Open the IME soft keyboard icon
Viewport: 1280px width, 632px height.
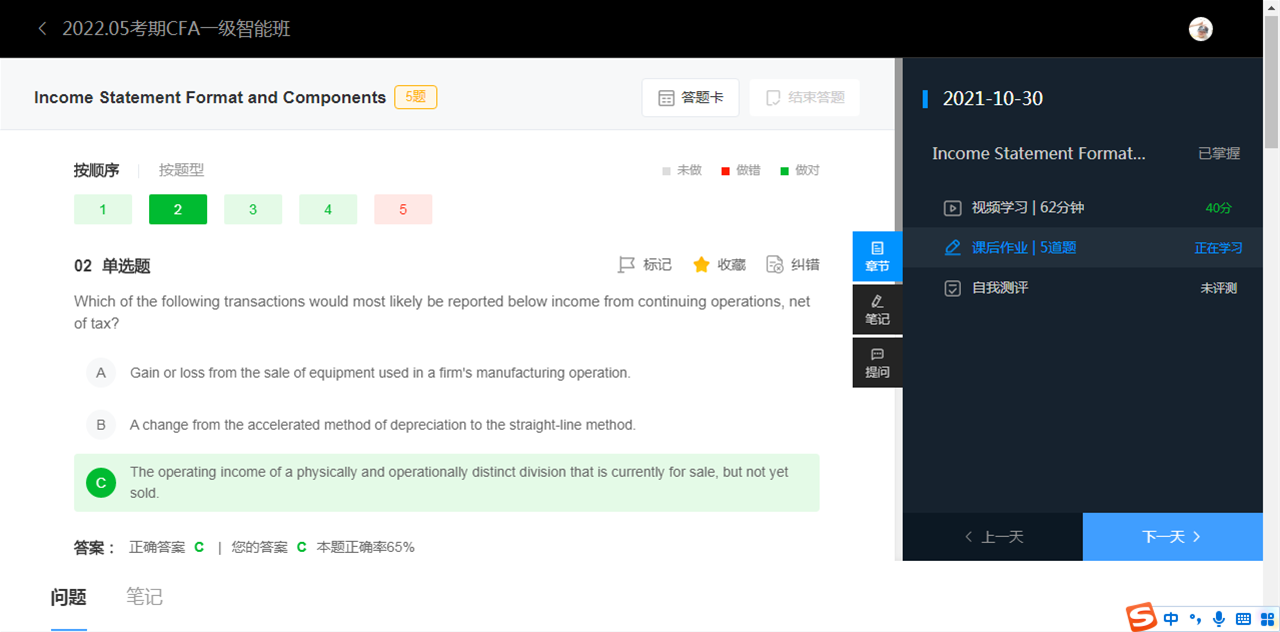1243,619
